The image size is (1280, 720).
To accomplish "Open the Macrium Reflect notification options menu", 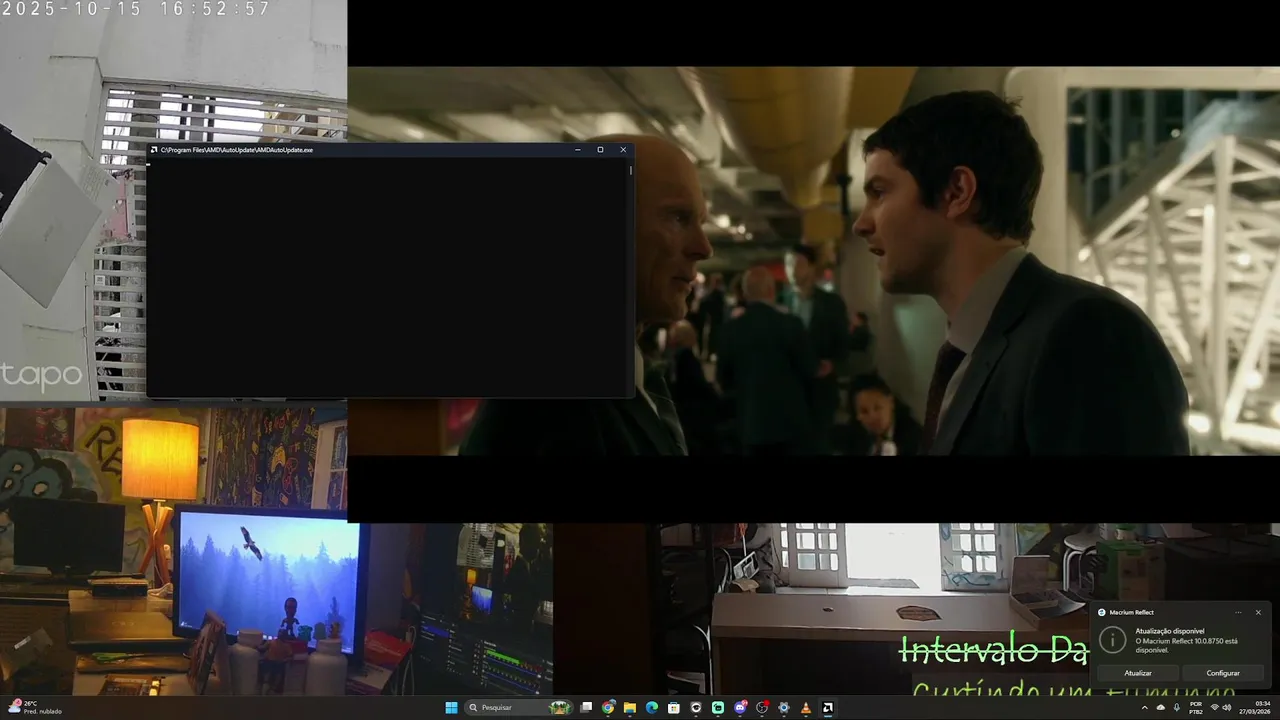I will 1238,612.
